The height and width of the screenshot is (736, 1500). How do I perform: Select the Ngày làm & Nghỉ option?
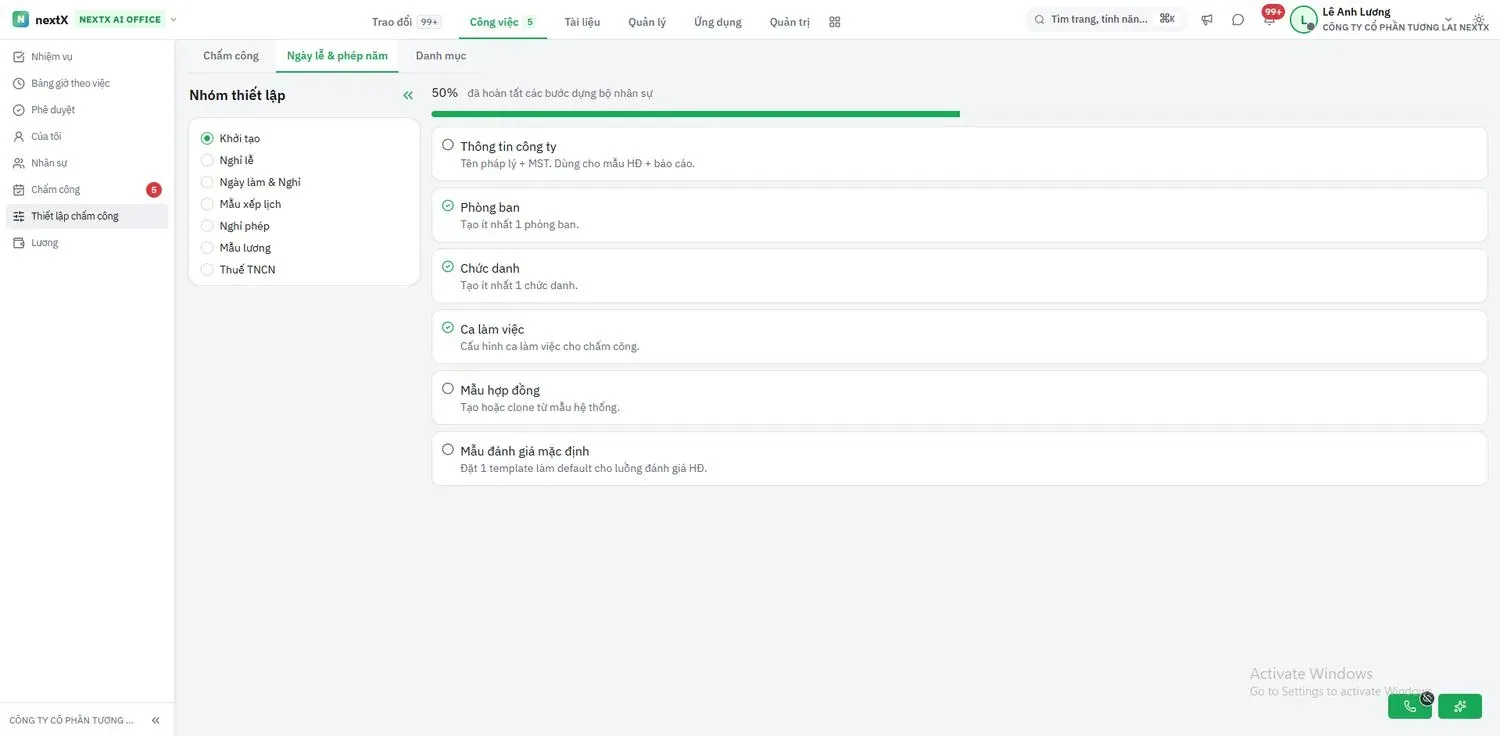pyautogui.click(x=207, y=182)
